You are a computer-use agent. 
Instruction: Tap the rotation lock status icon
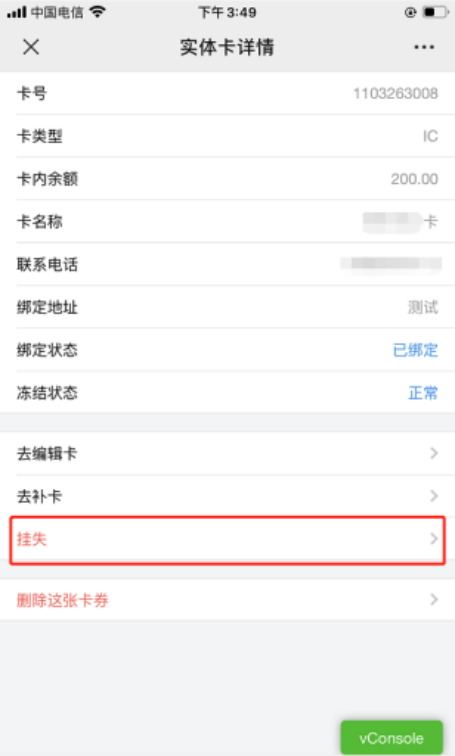click(410, 13)
